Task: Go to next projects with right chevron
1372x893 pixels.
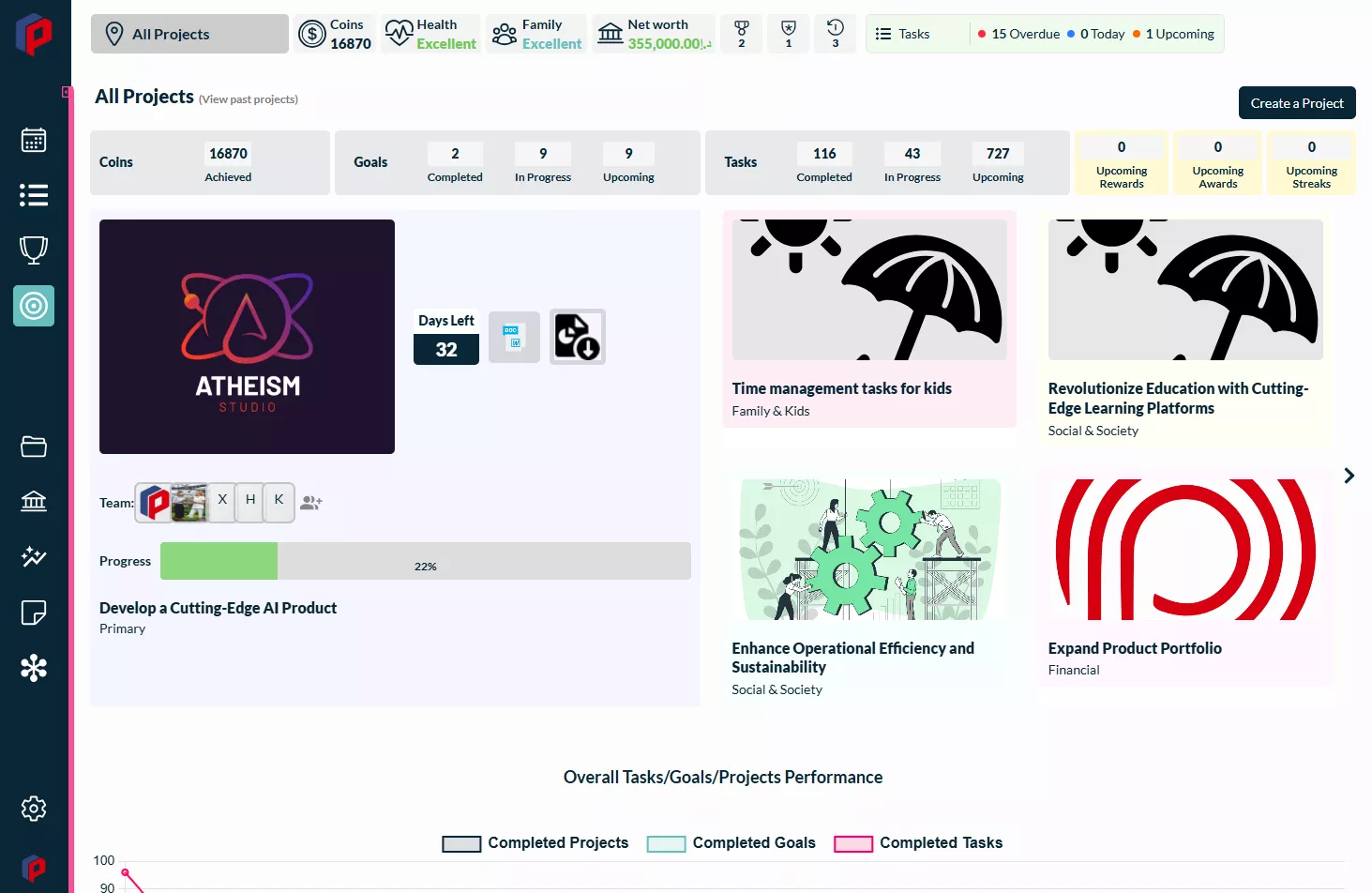Action: (1349, 476)
